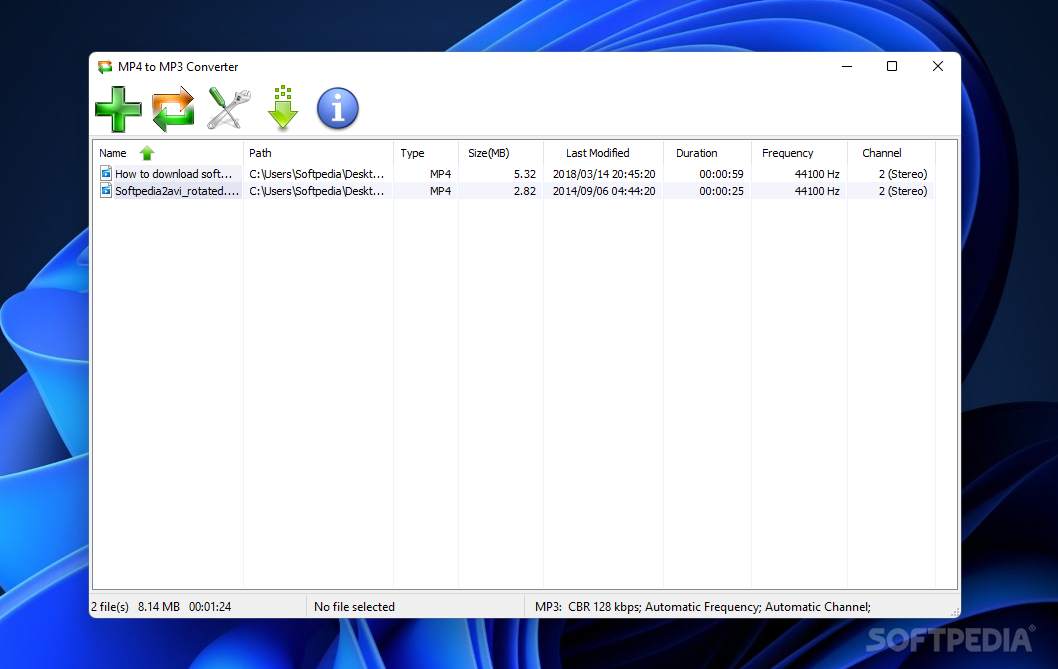Click the Path cell of Softpedia2avi row
The image size is (1058, 669).
pos(316,191)
